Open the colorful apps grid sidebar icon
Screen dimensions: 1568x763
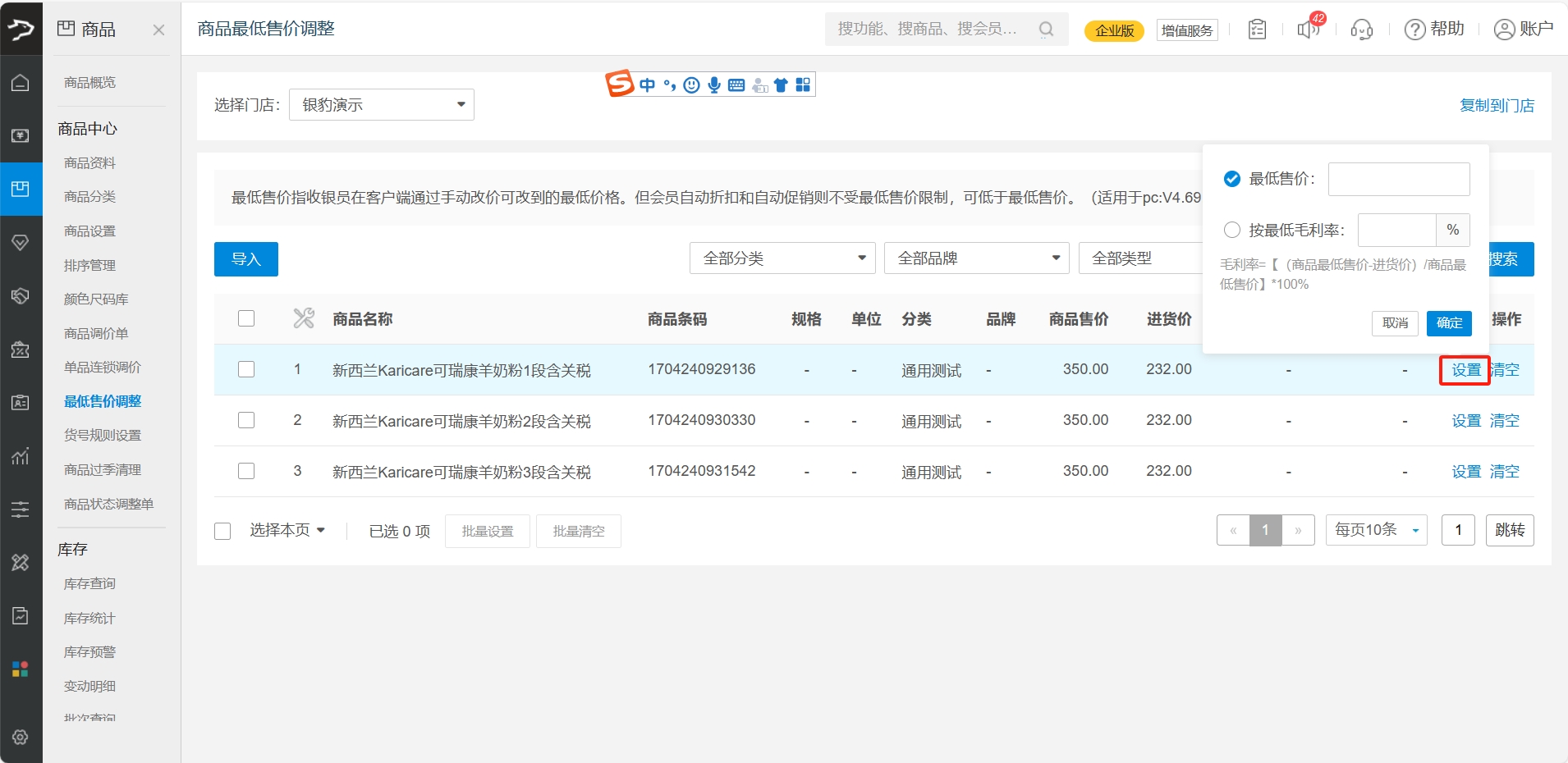pyautogui.click(x=21, y=669)
